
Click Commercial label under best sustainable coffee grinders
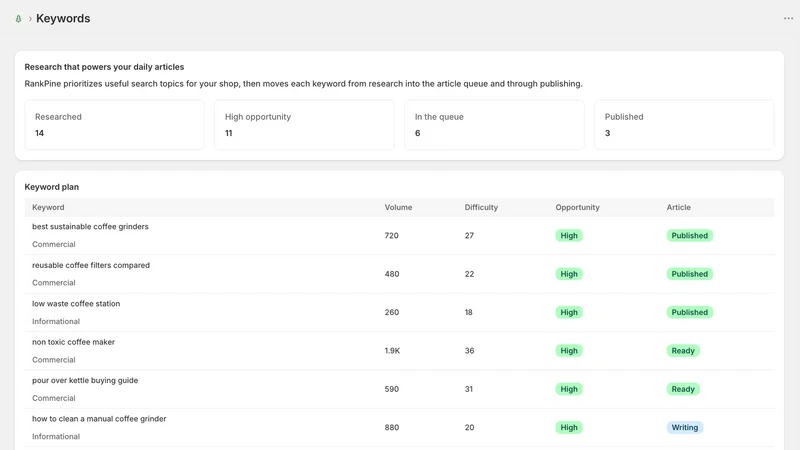click(x=54, y=244)
